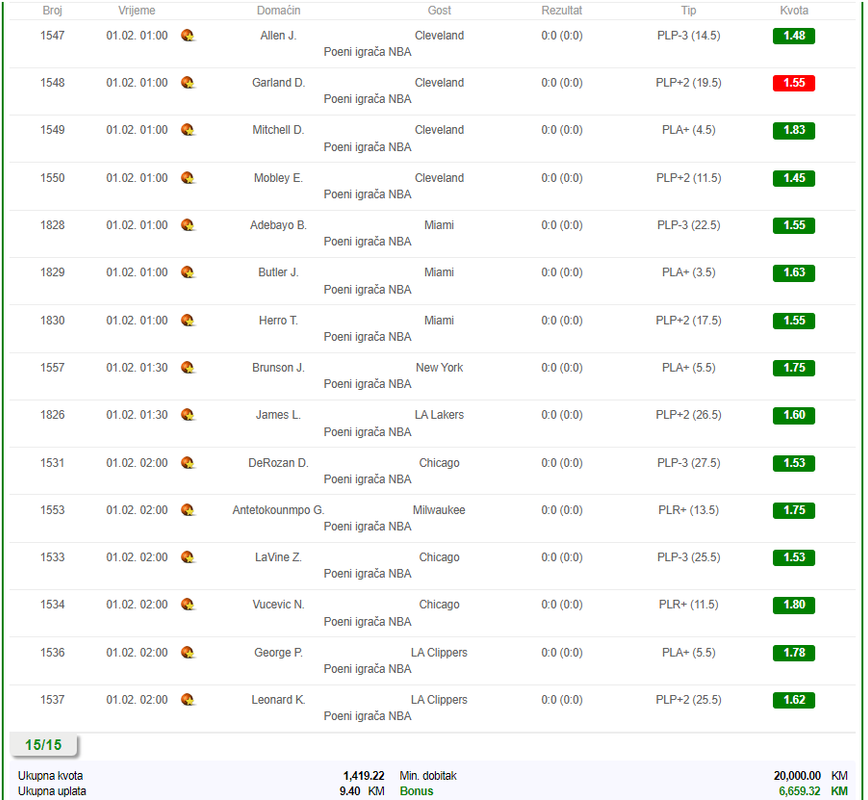
Task: Click basketball icon in Allen J. row
Action: click(188, 35)
